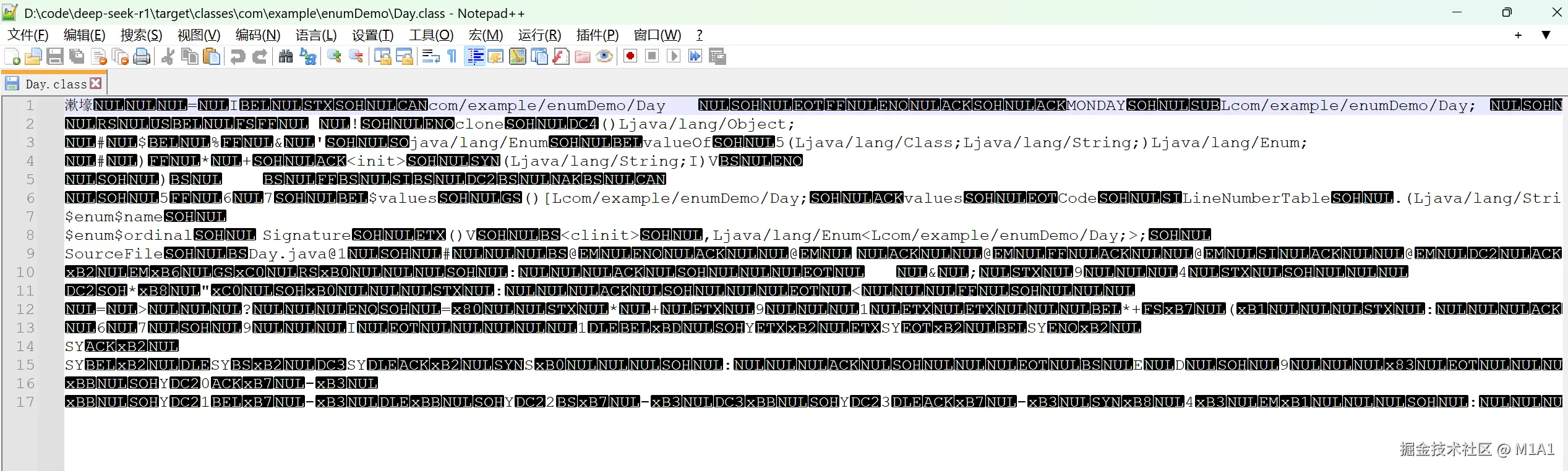Viewport: 1568px width, 471px height.
Task: Open the 搜索(S) menu
Action: 142,35
